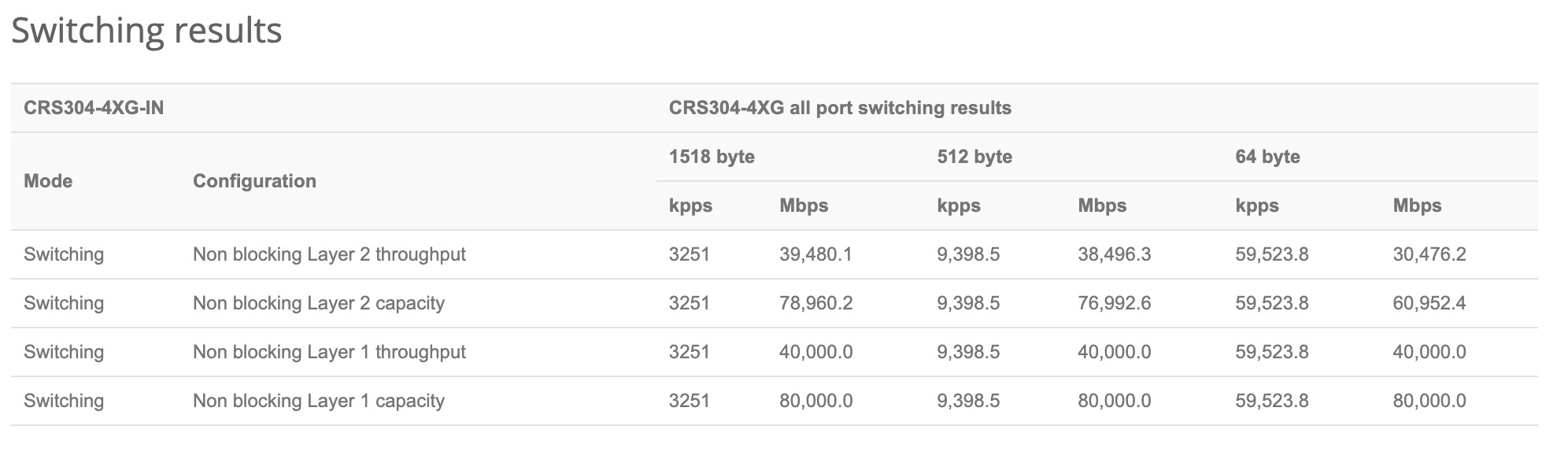1568x452 pixels.
Task: Click the 512 byte column header
Action: tap(974, 157)
